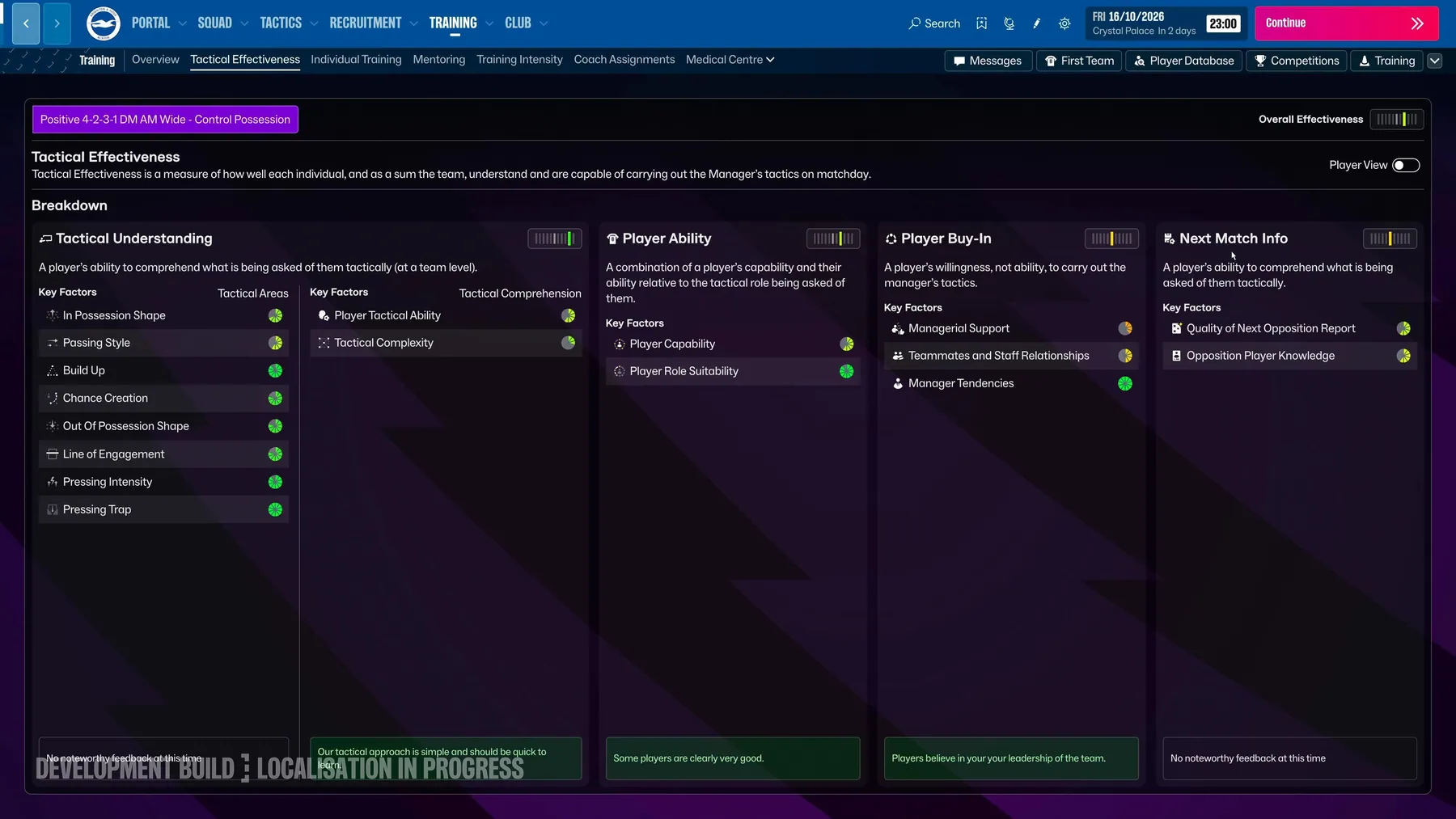Click In Possession Shape pie indicator

tap(275, 315)
